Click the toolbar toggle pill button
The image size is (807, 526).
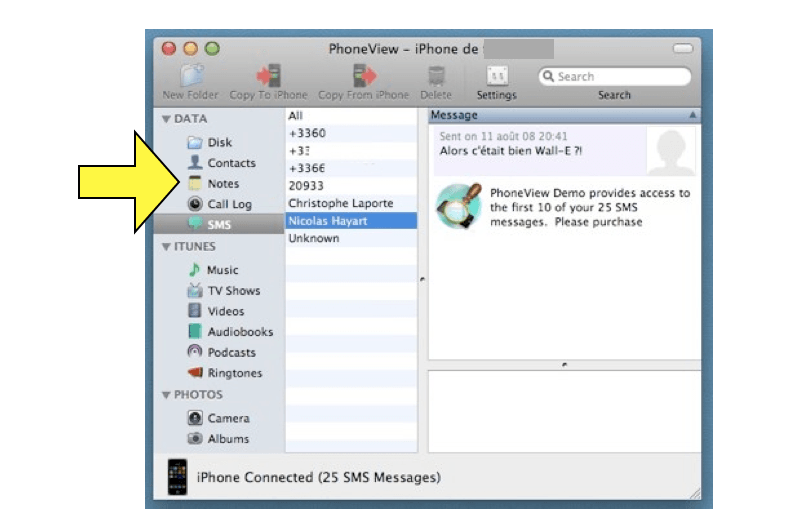point(683,48)
